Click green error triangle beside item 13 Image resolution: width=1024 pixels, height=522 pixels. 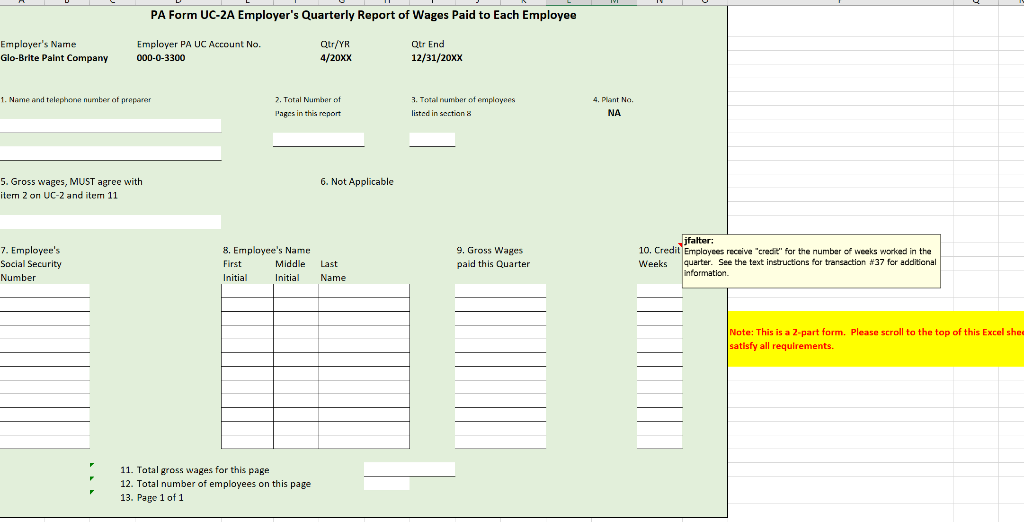coord(92,493)
